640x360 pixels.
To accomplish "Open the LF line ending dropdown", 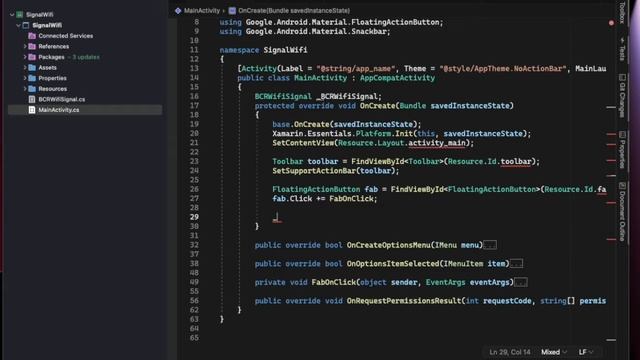I will click(x=586, y=352).
